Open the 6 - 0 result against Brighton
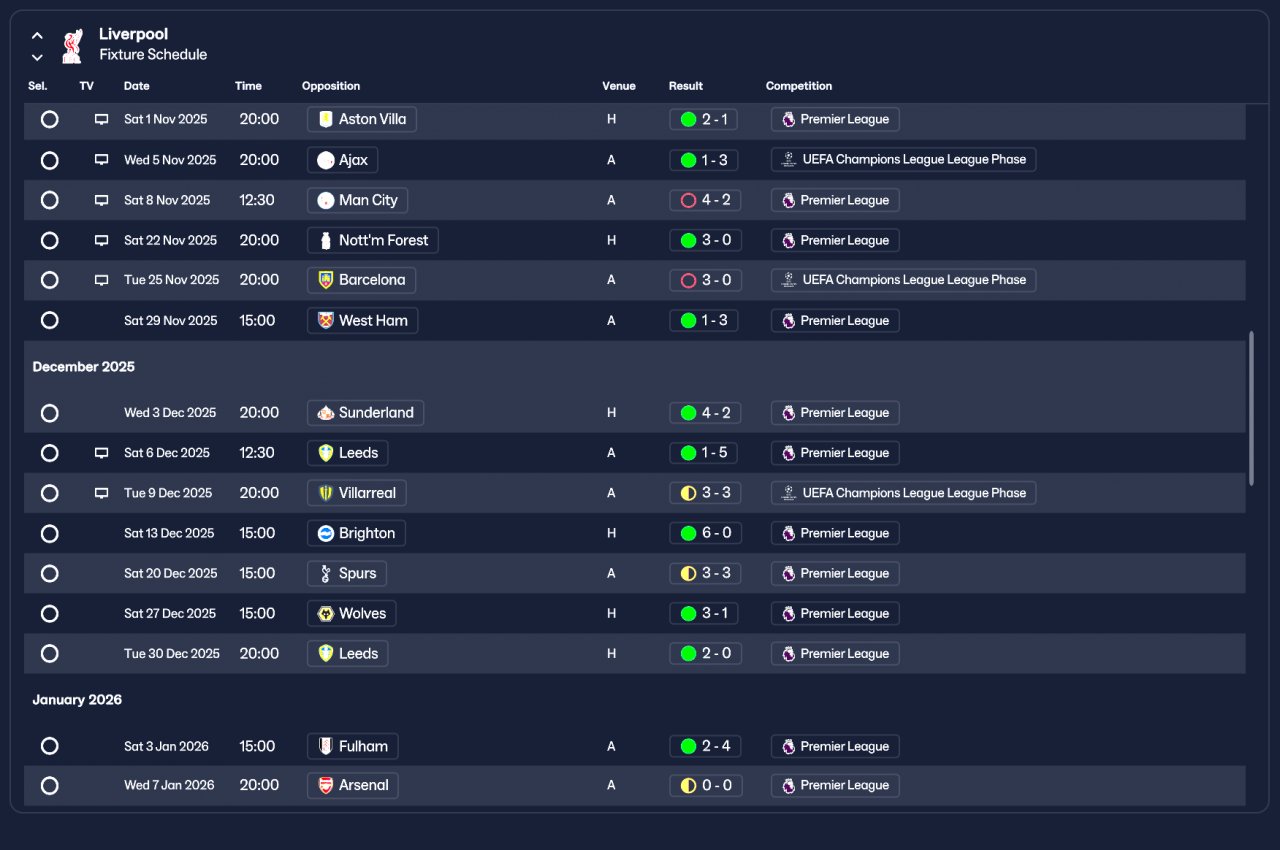The image size is (1280, 850). click(705, 533)
